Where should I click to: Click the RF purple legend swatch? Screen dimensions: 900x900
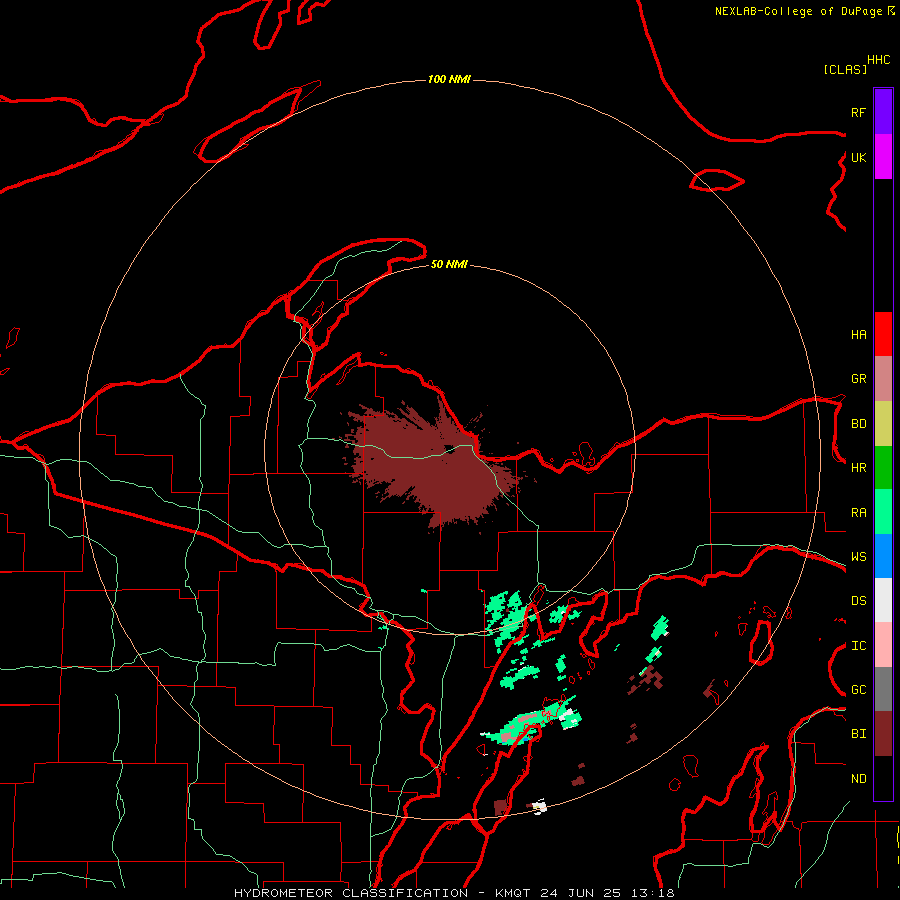coord(883,112)
